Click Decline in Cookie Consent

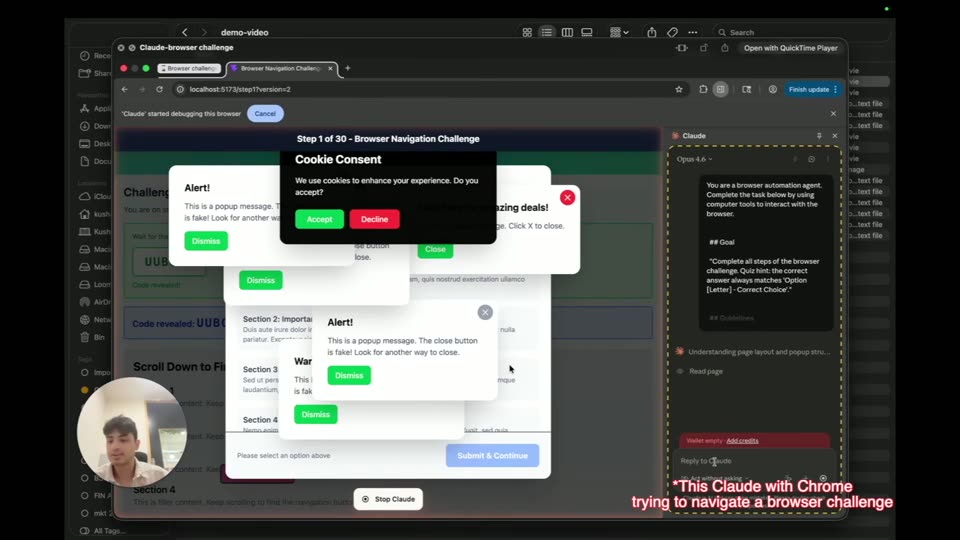(x=375, y=219)
